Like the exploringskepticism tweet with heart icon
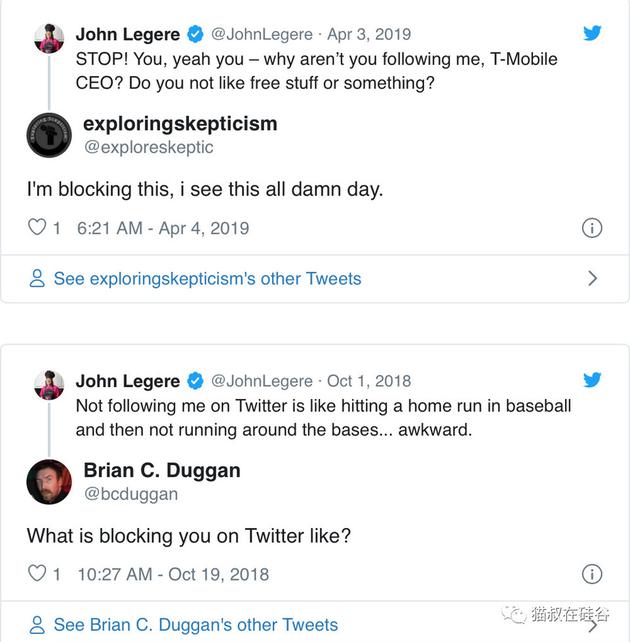 [x=37, y=228]
